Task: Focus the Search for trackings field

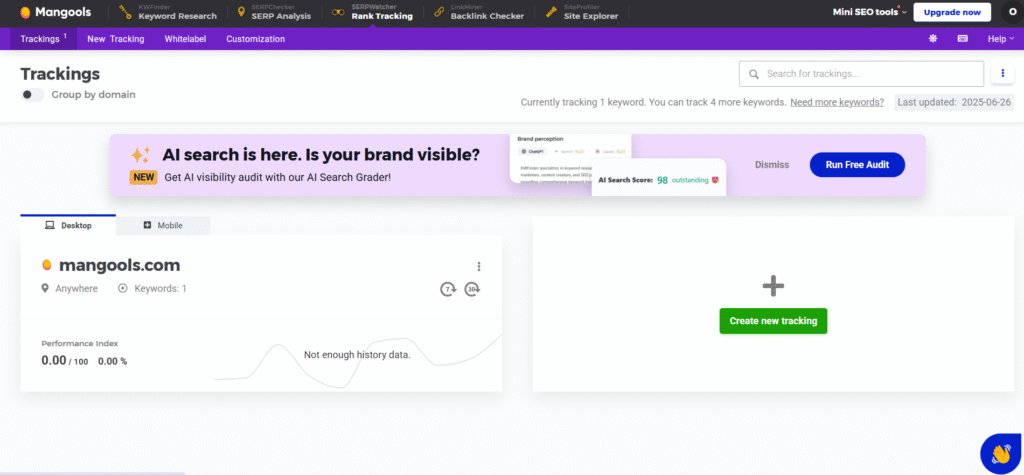Action: pos(861,74)
